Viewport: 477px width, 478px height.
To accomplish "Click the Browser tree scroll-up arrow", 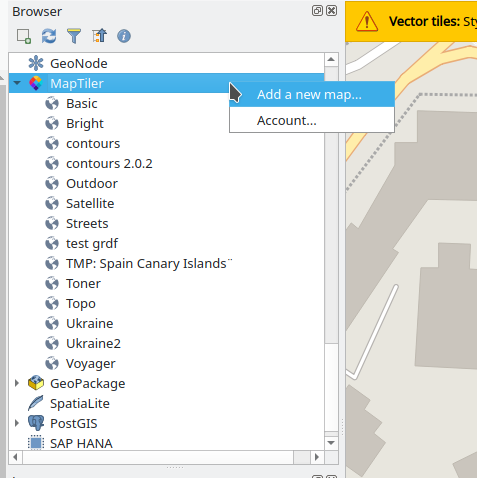I will [331, 60].
